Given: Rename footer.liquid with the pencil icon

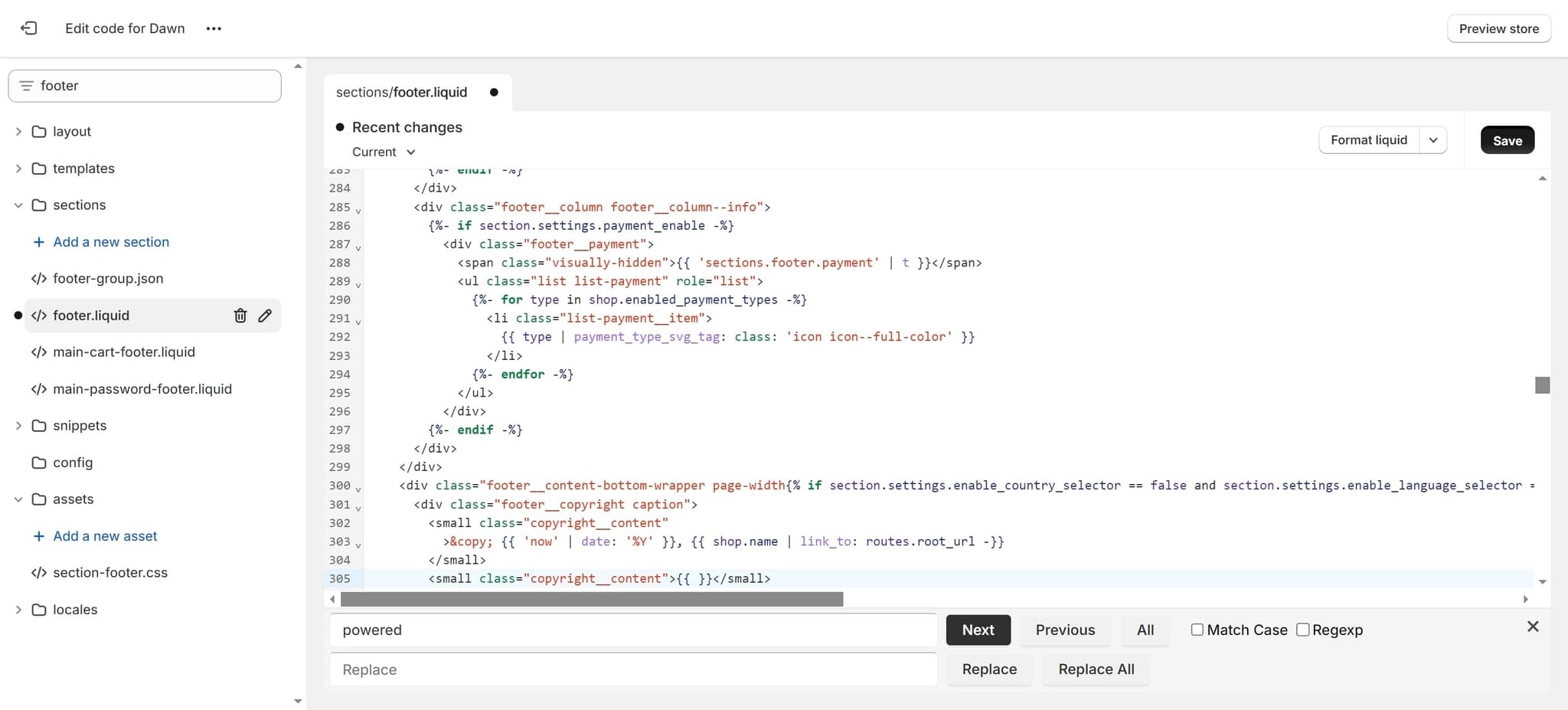Looking at the screenshot, I should [265, 316].
